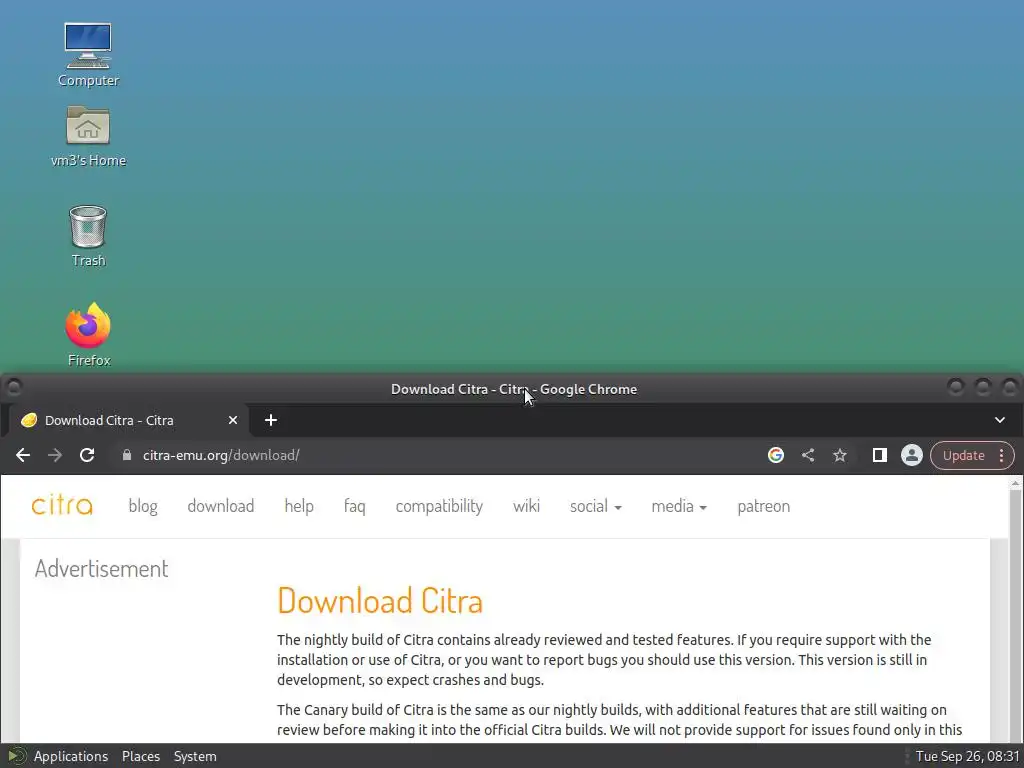1024x768 pixels.
Task: Open Chrome's three-dot menu
Action: point(1001,455)
